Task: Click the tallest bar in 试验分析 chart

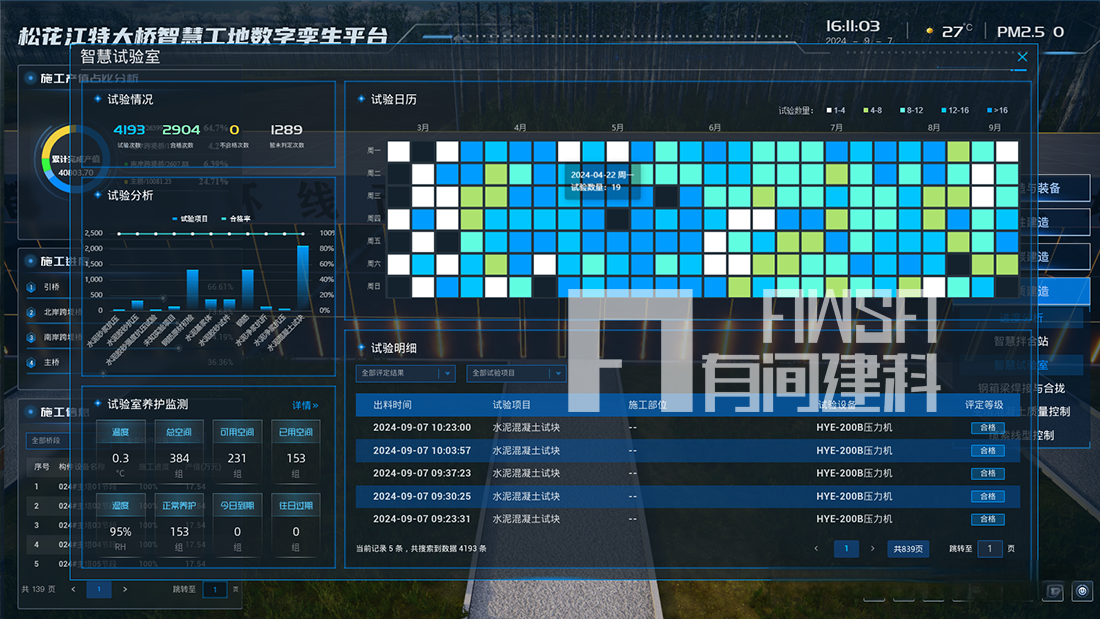Action: pyautogui.click(x=303, y=278)
